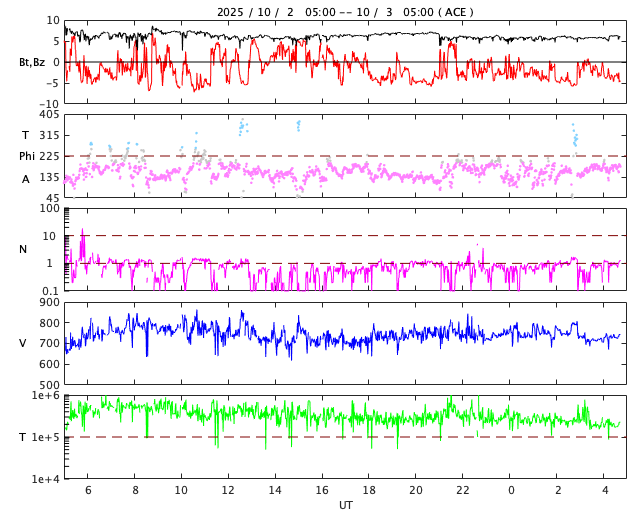Click the Bt,Bz axis label
Screen dimensions: 640x512
pos(32,62)
